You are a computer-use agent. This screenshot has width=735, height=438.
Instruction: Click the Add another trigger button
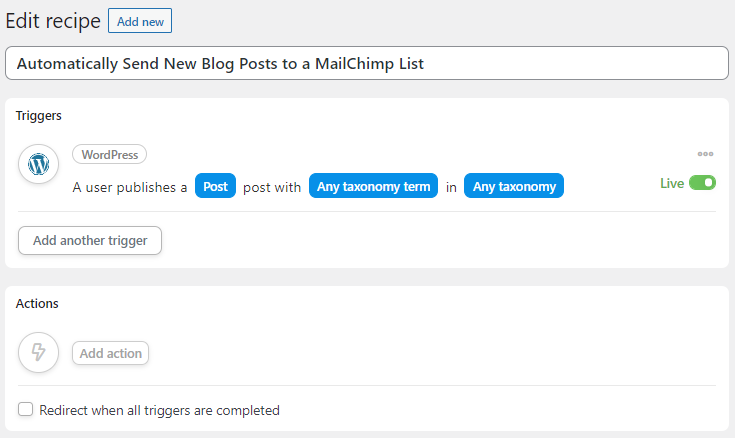coord(90,241)
